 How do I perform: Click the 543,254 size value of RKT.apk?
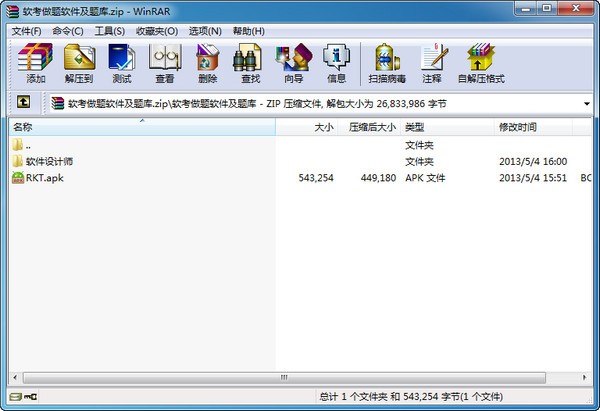[316, 178]
